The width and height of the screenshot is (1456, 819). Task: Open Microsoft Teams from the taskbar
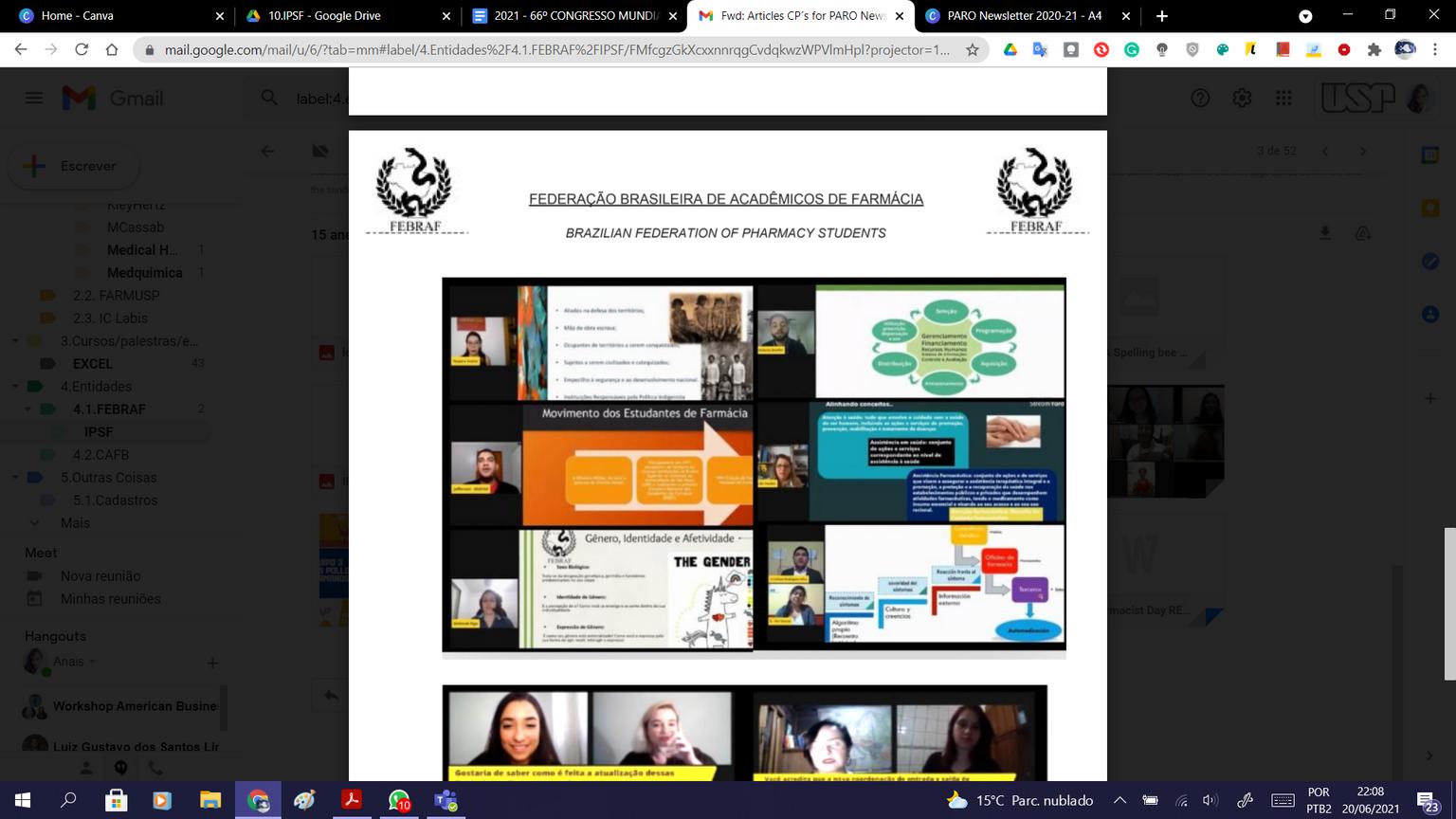coord(446,800)
